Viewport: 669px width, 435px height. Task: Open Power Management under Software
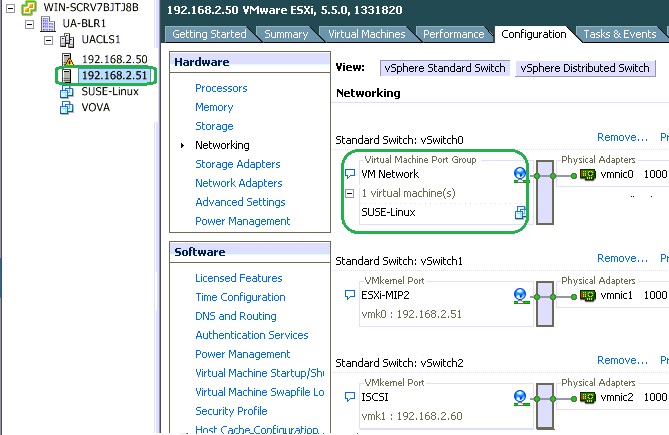click(242, 354)
